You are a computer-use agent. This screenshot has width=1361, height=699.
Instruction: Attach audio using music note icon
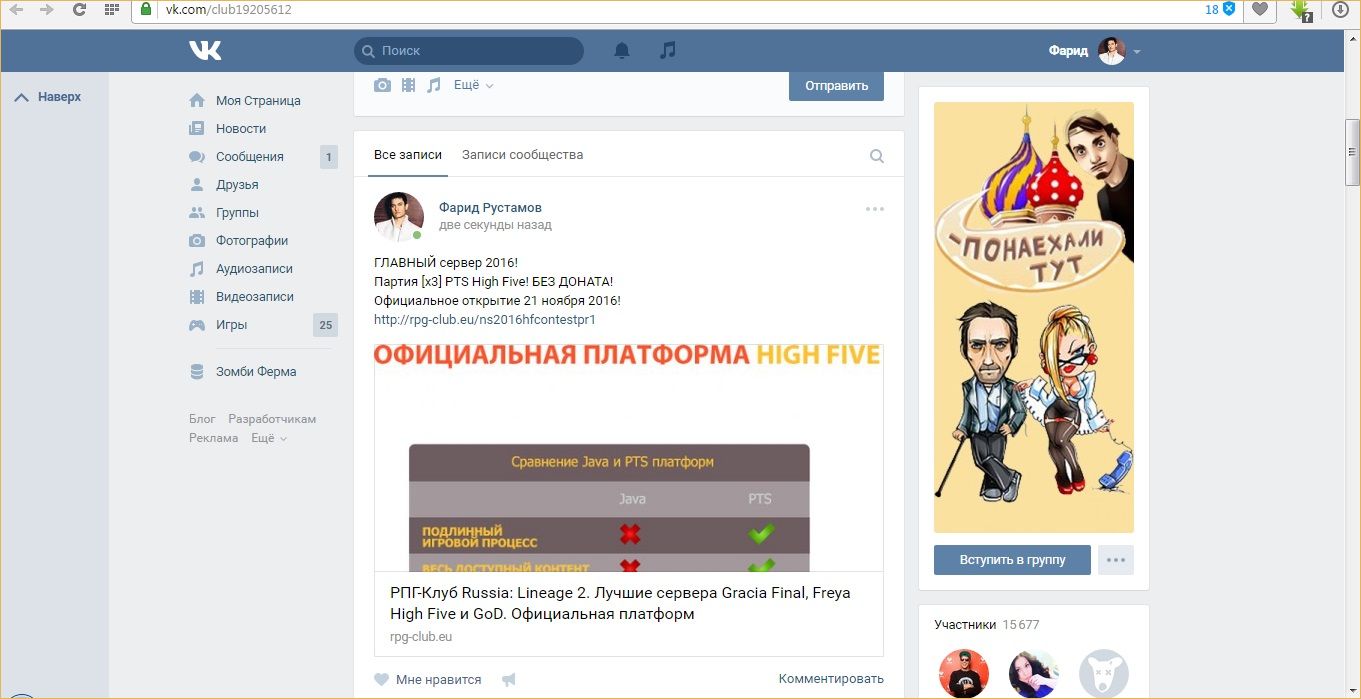click(x=434, y=86)
